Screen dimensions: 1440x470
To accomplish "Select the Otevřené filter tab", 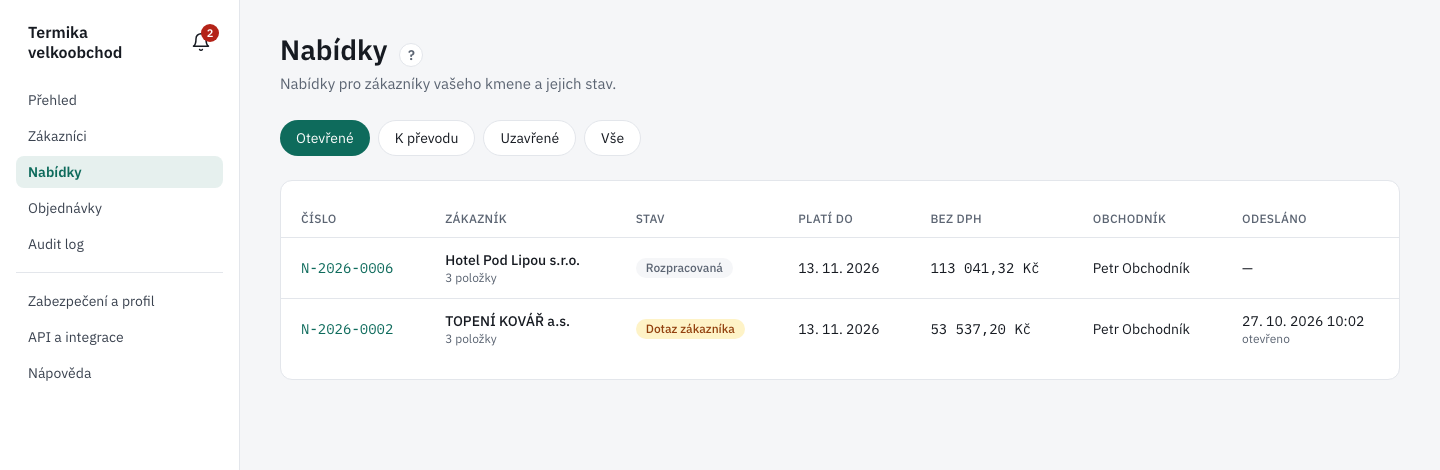I will [325, 138].
